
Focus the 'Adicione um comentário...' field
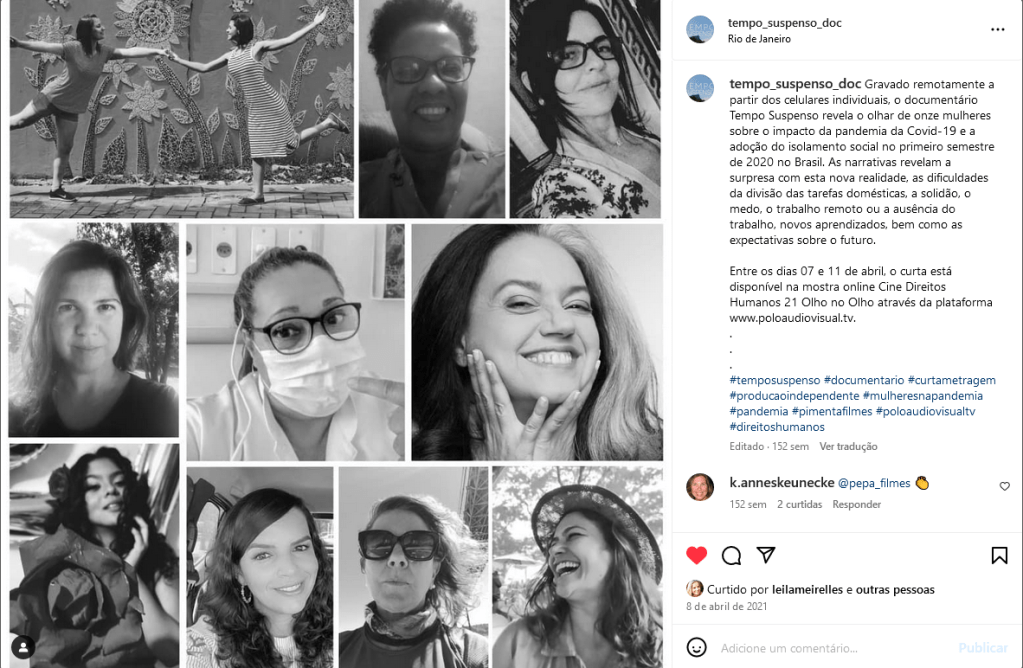coord(835,648)
